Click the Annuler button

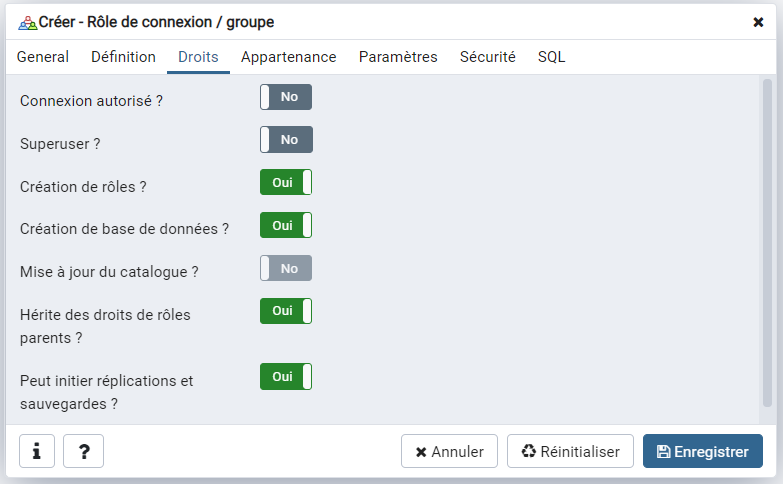[x=449, y=452]
